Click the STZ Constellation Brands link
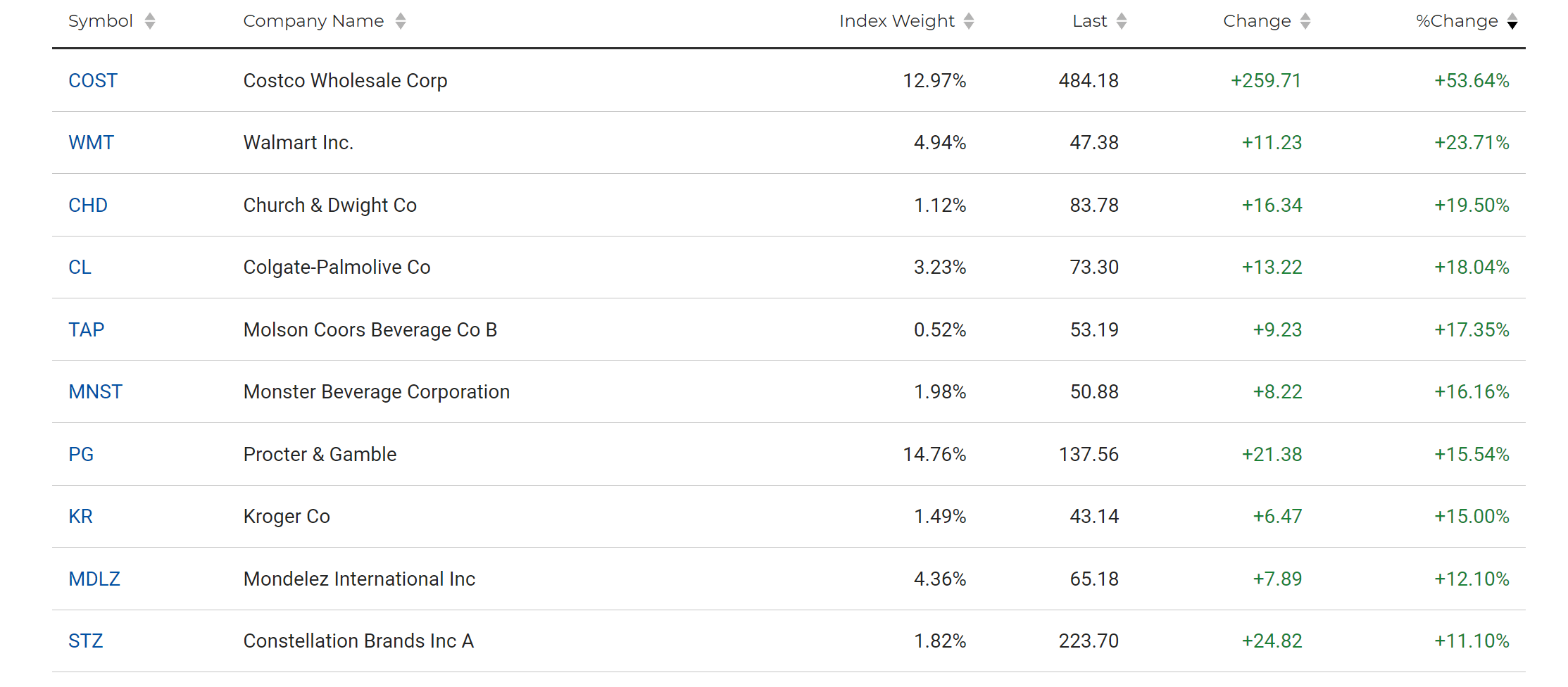 tap(85, 641)
